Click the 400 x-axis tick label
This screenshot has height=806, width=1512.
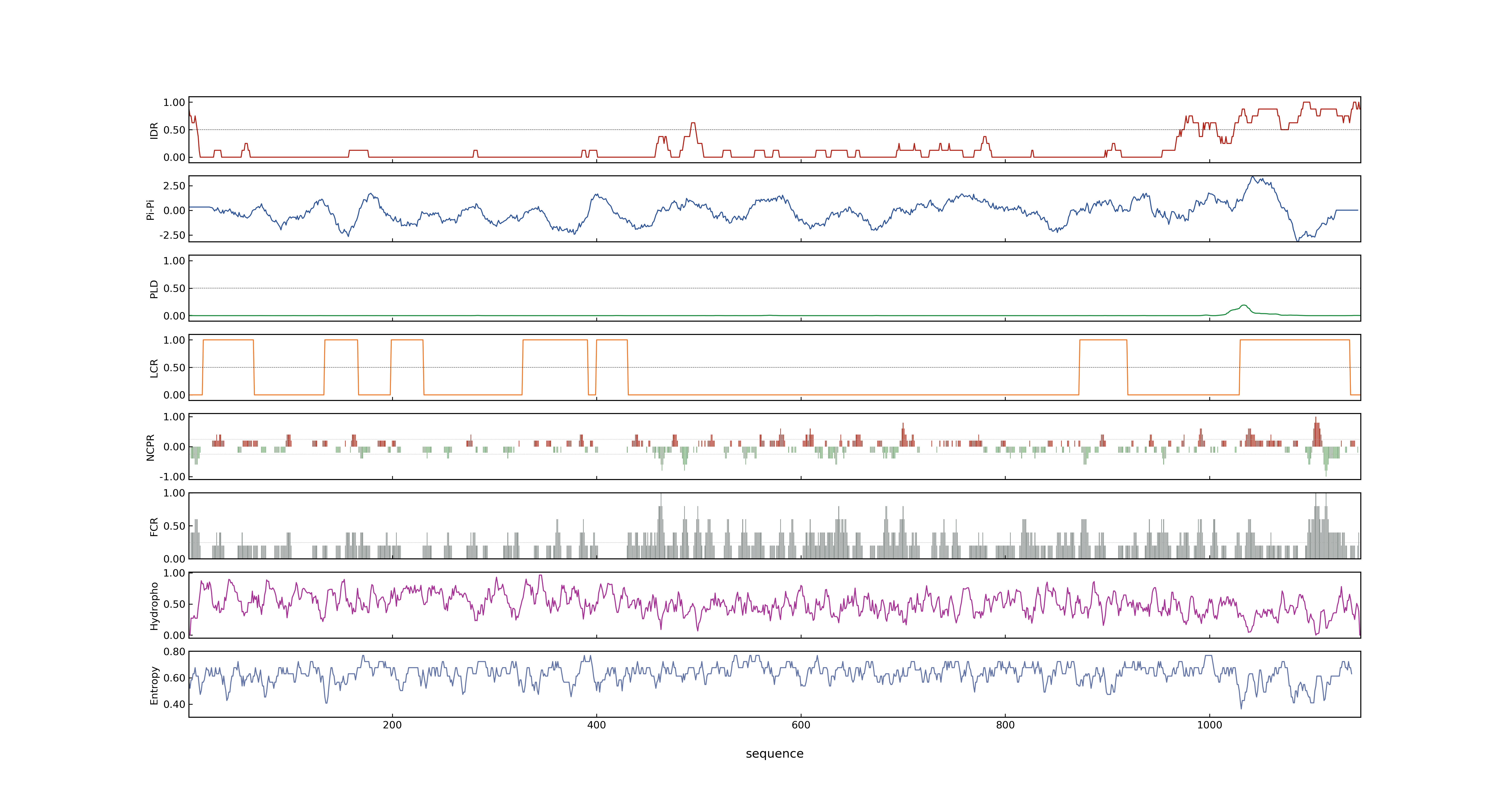pyautogui.click(x=596, y=725)
